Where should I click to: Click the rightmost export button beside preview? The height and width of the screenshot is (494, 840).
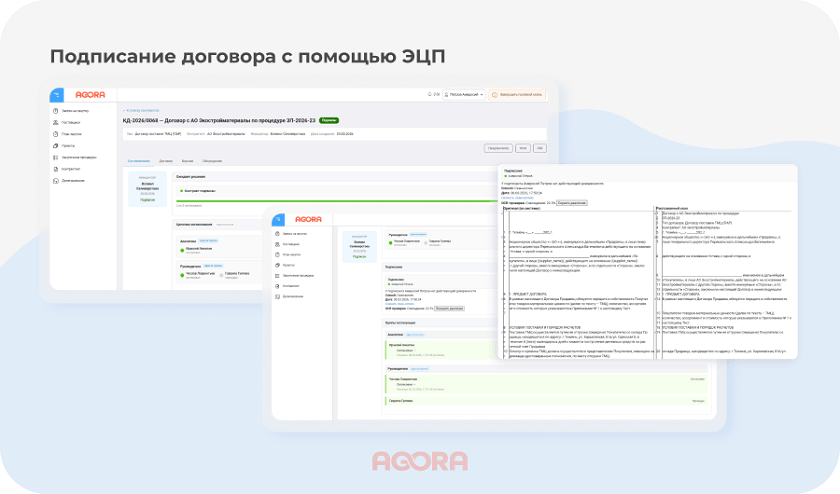point(540,148)
